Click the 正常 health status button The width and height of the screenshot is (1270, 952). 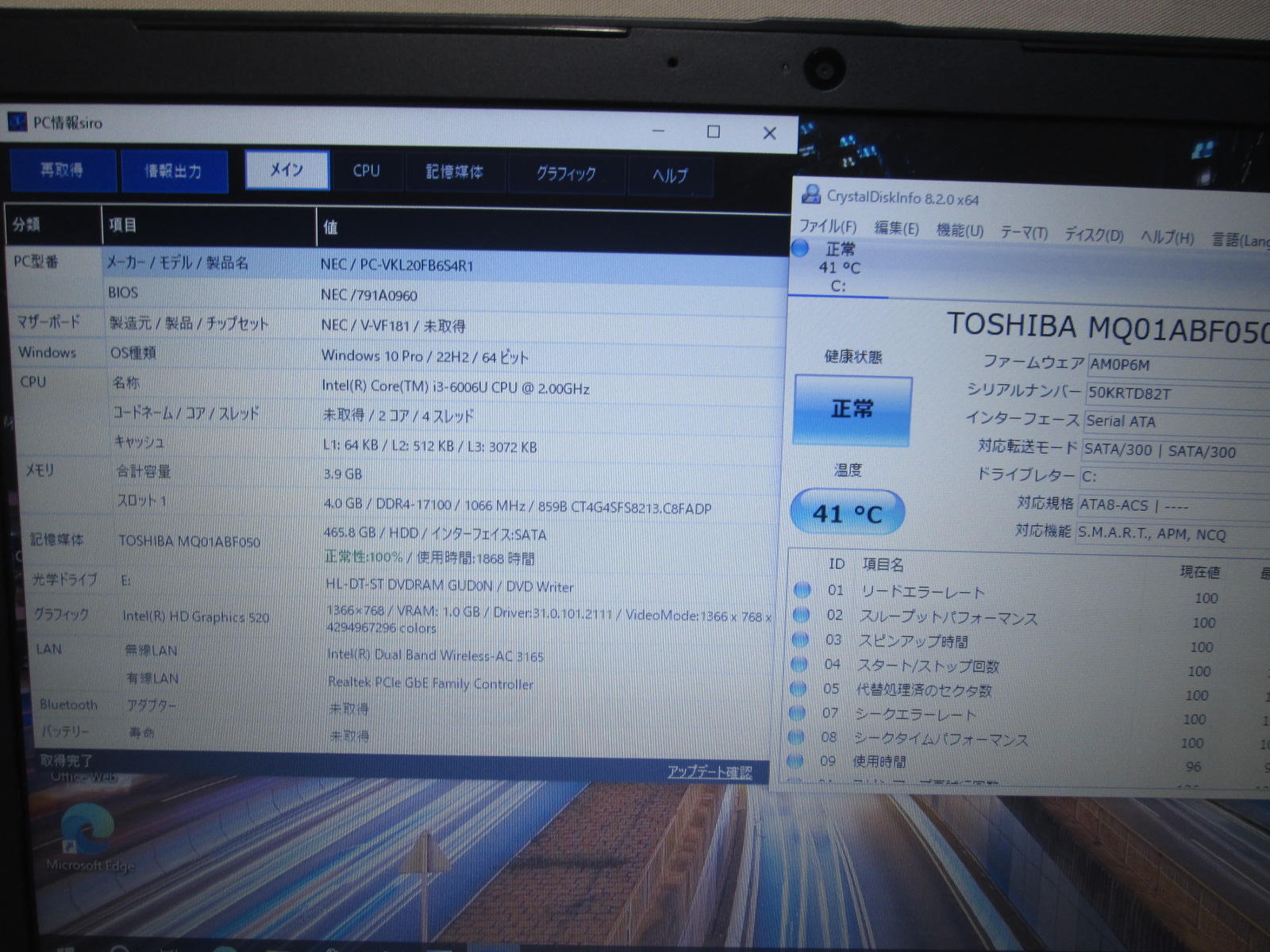pyautogui.click(x=852, y=410)
